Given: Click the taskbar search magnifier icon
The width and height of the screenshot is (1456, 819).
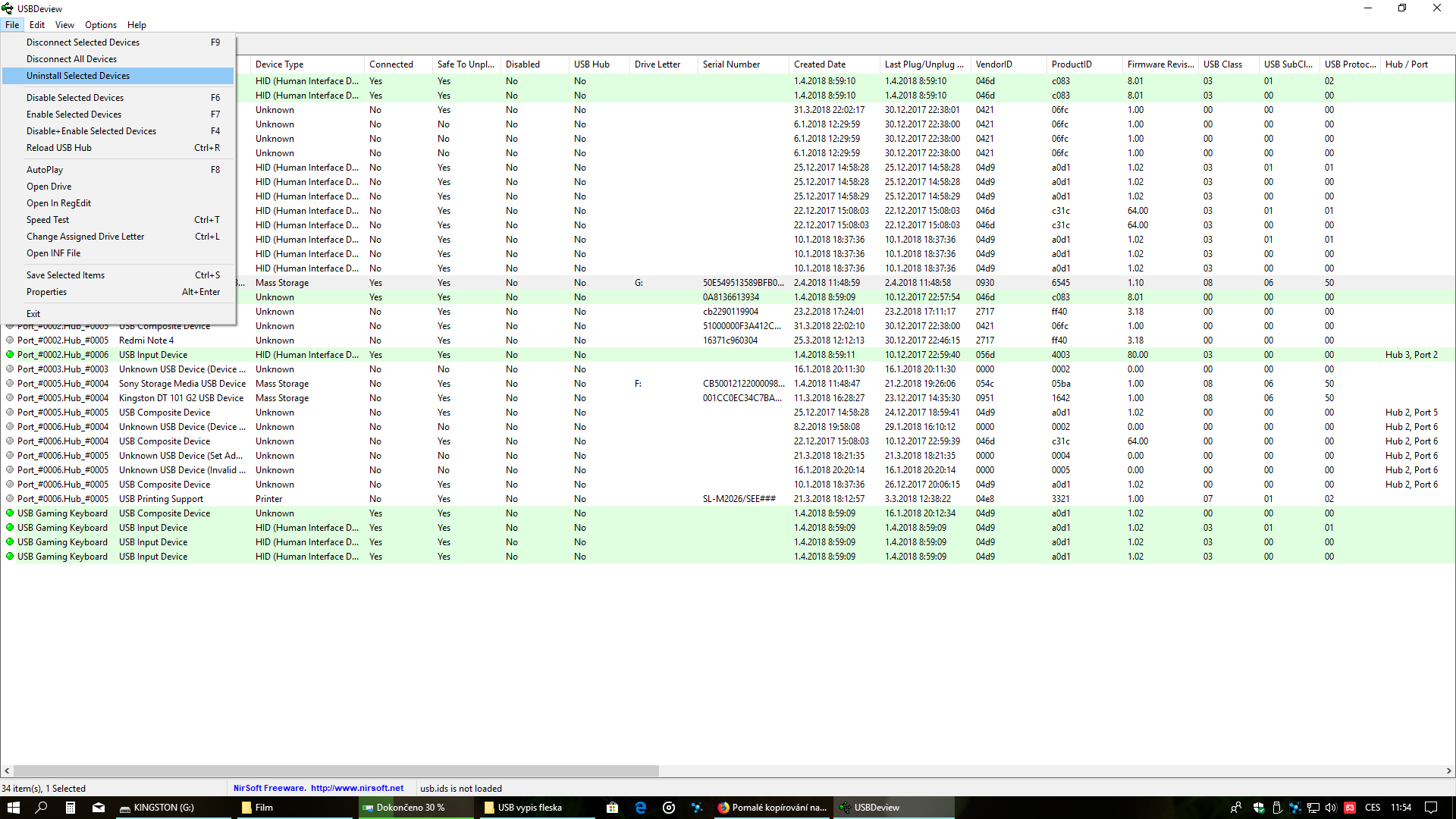Looking at the screenshot, I should click(42, 808).
